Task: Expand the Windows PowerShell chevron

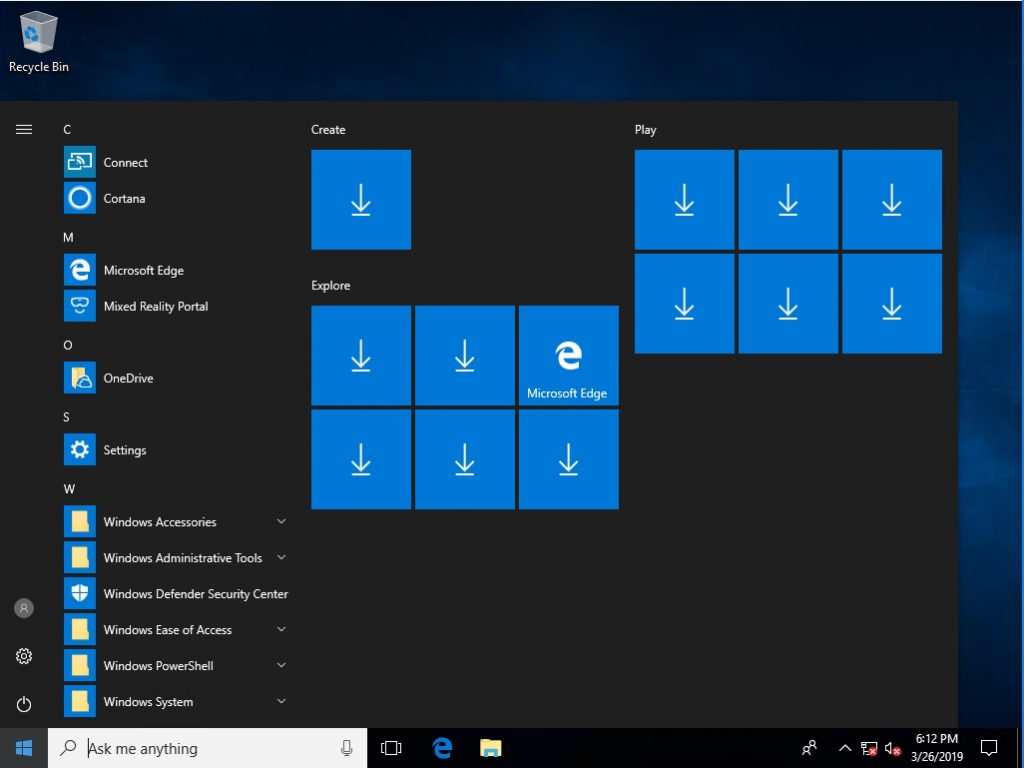Action: click(281, 665)
